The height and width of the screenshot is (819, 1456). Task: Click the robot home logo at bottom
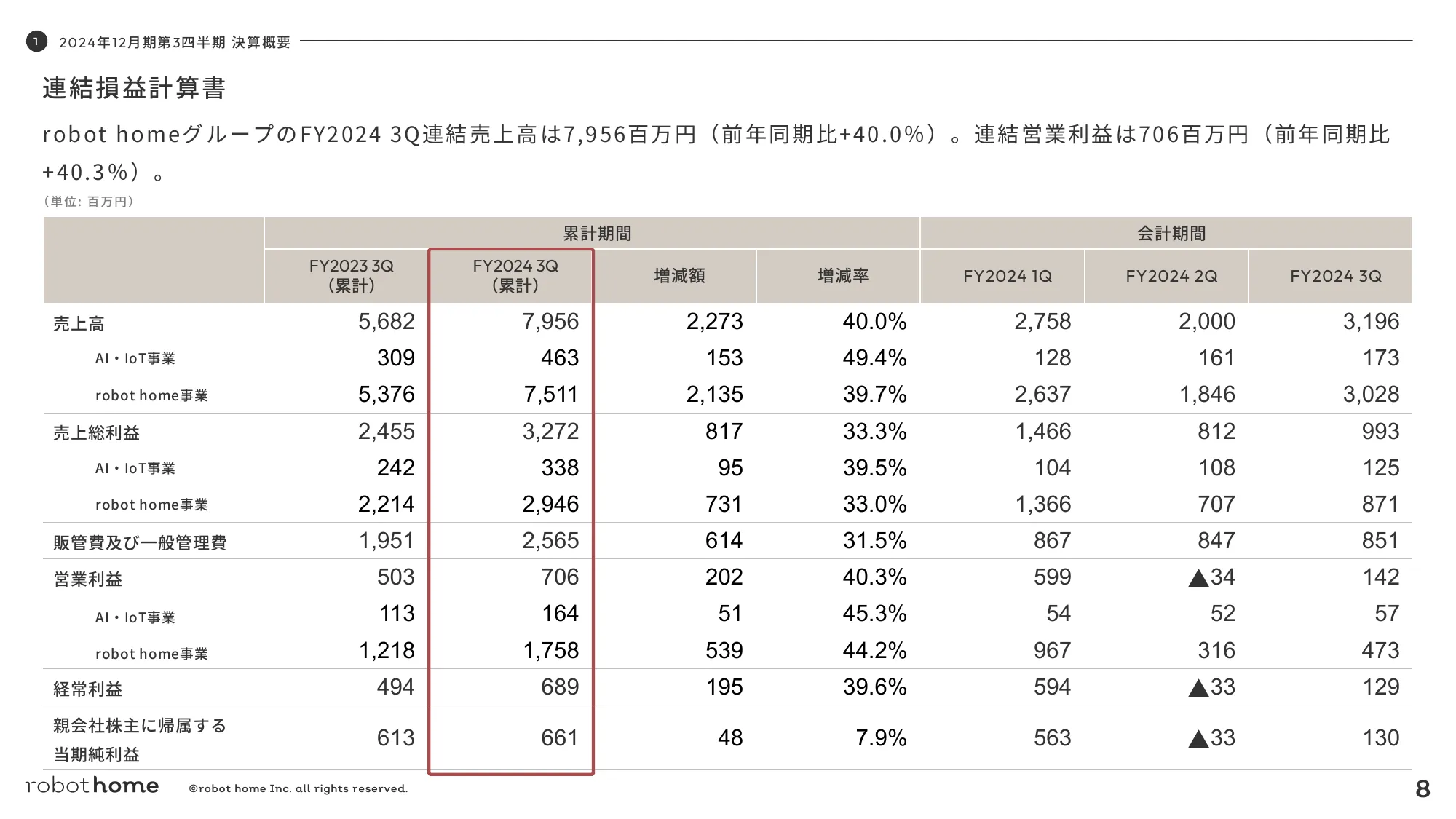92,786
